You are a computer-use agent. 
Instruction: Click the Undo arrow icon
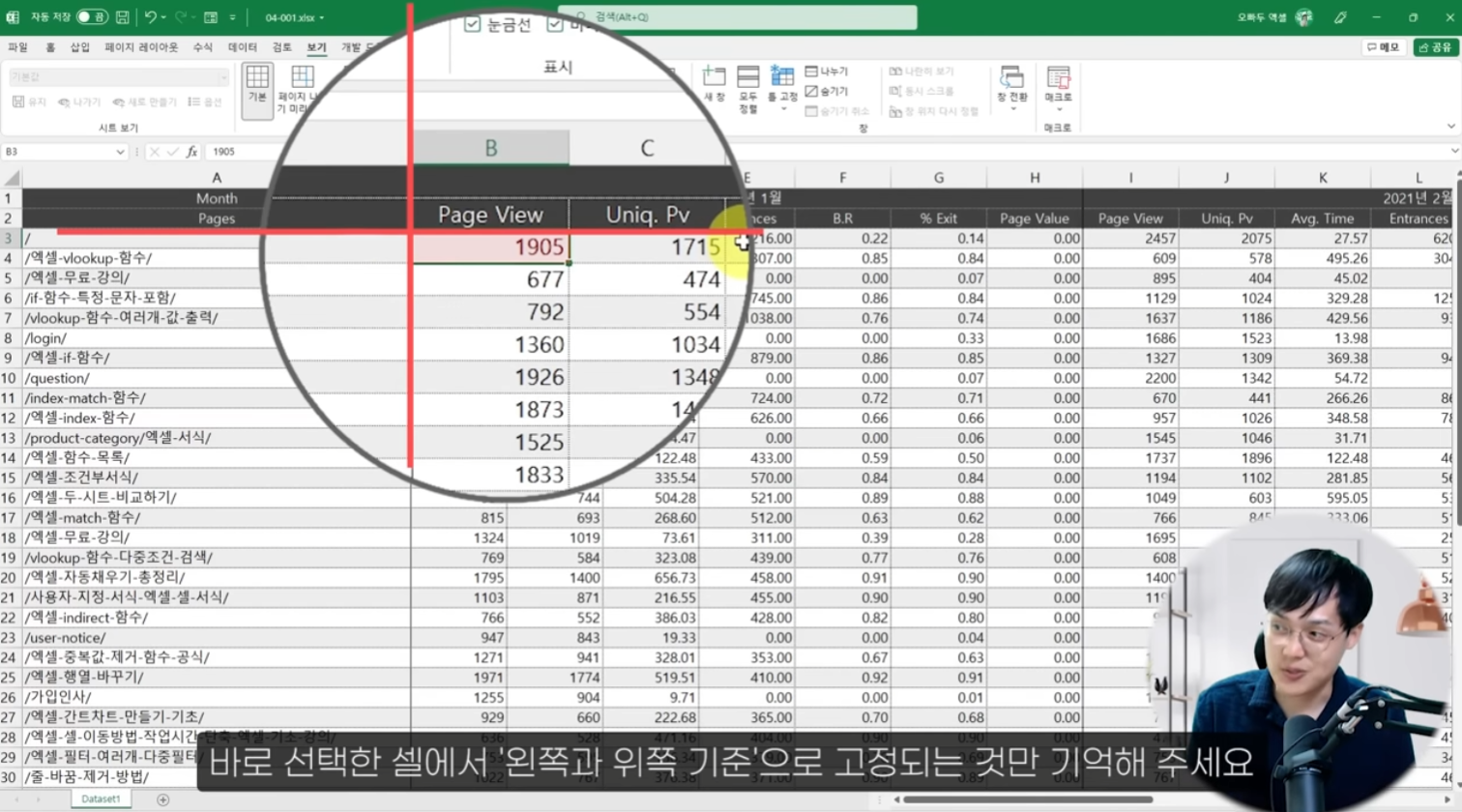(150, 17)
